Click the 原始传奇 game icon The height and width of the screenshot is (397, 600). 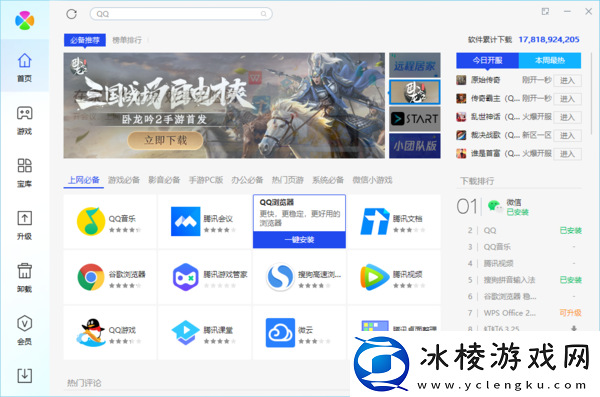click(461, 80)
